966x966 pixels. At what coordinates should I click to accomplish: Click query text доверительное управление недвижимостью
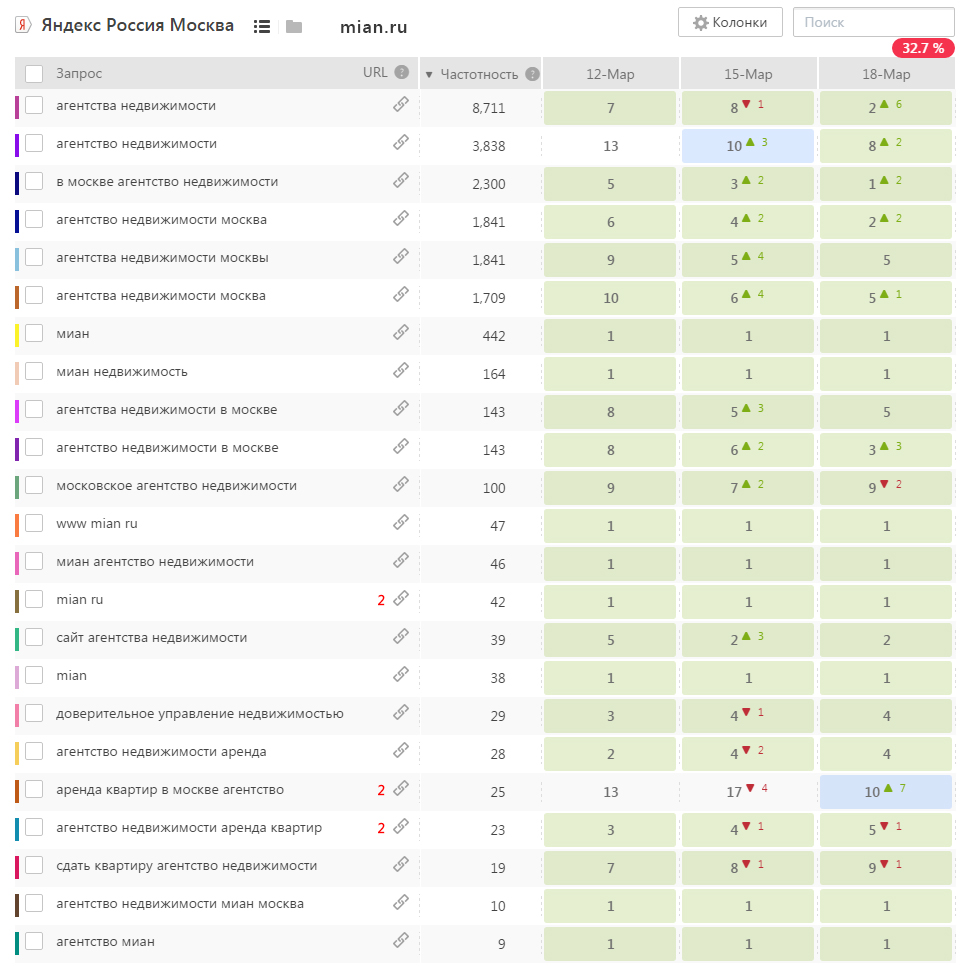(x=200, y=713)
